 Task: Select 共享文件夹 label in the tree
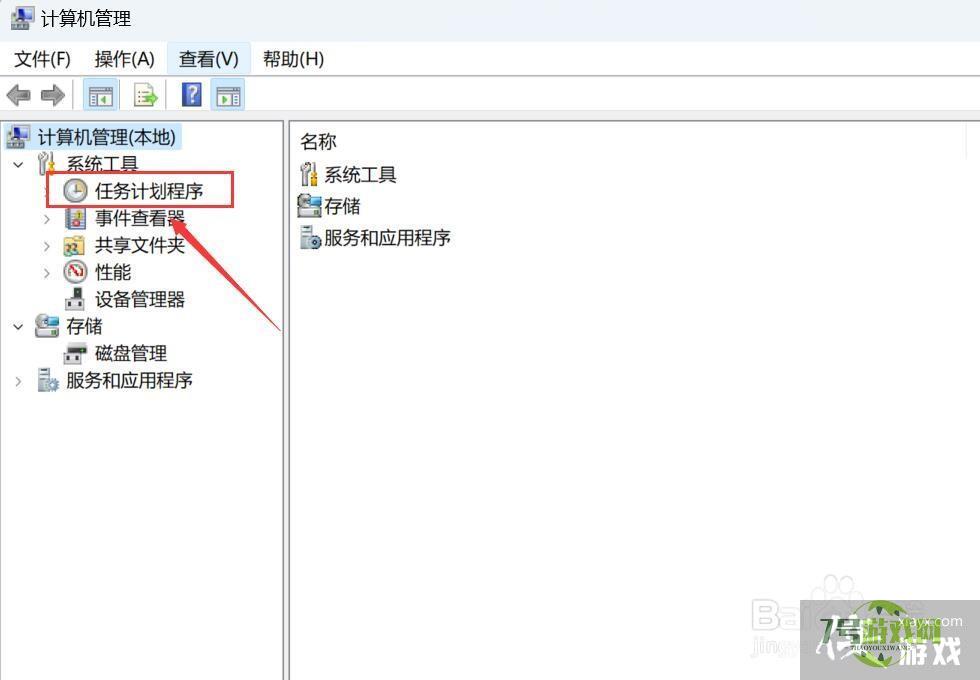coord(140,246)
